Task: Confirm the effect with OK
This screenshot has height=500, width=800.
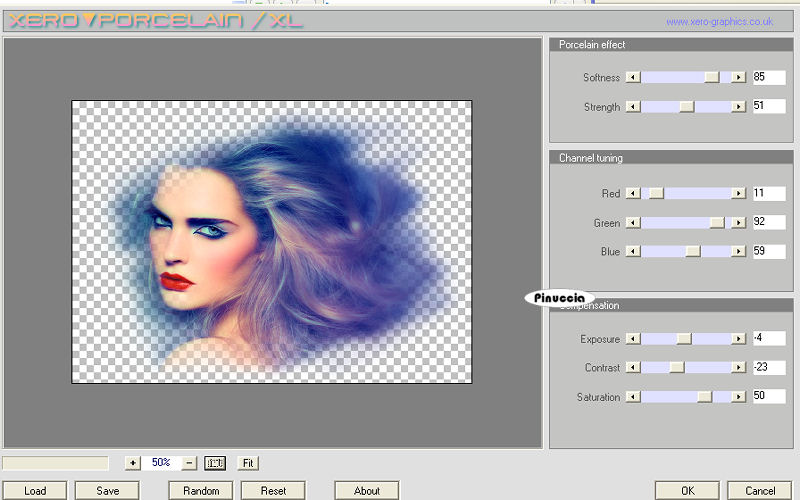Action: coord(687,490)
